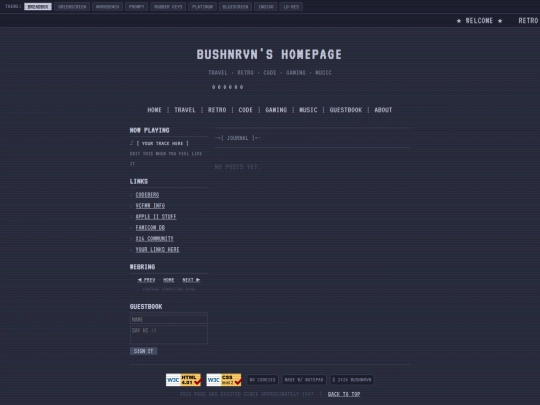Image resolution: width=540 pixels, height=405 pixels.
Task: Open the About page link
Action: [383, 110]
